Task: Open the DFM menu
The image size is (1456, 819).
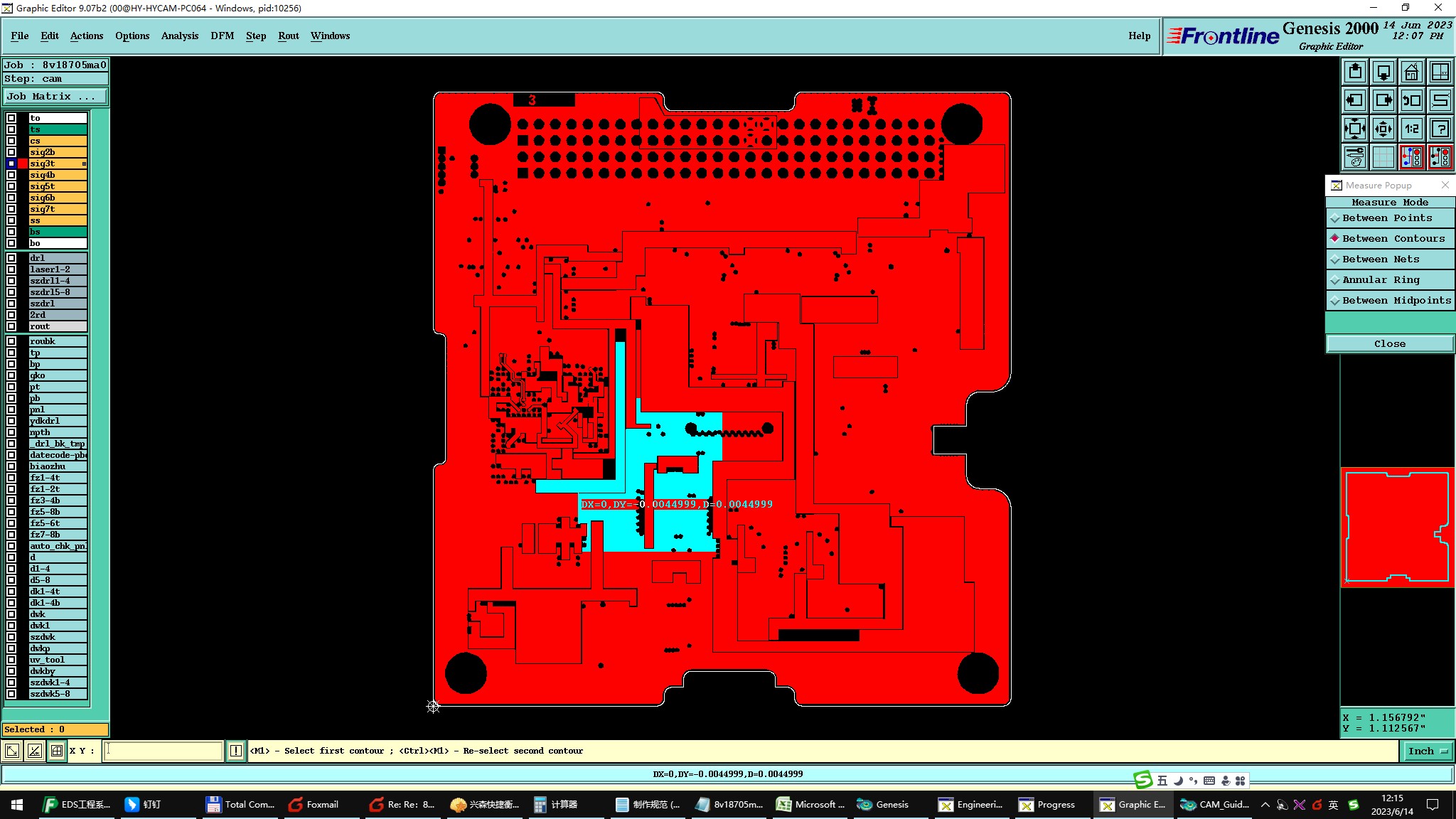Action: pos(222,36)
